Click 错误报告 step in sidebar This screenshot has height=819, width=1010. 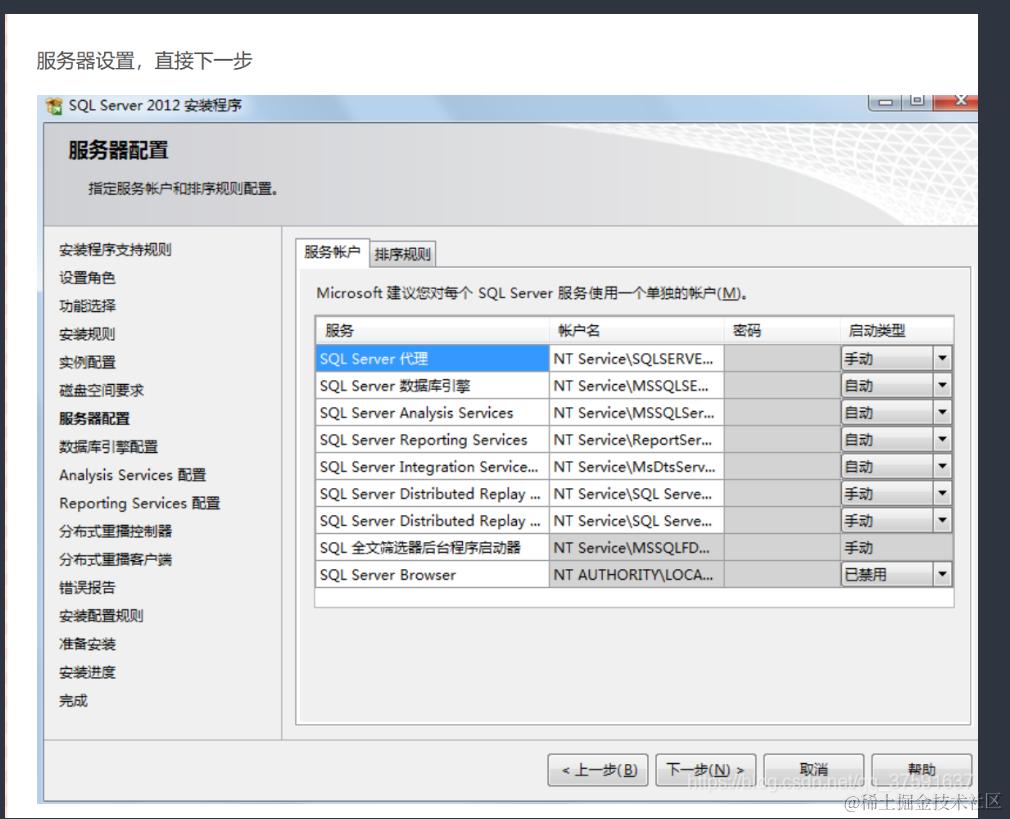[x=87, y=588]
